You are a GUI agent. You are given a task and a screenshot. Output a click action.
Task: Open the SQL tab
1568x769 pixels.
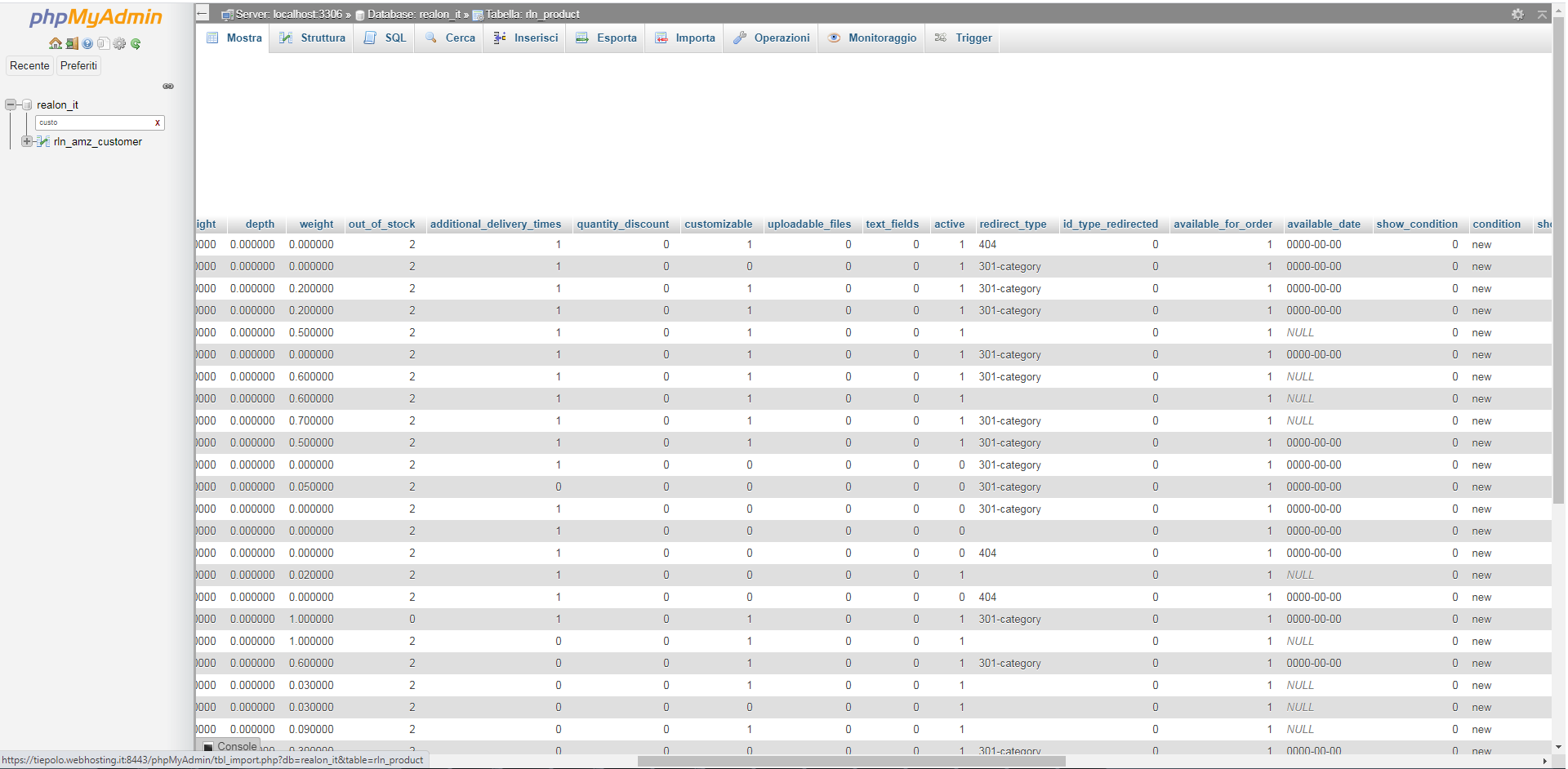[385, 38]
